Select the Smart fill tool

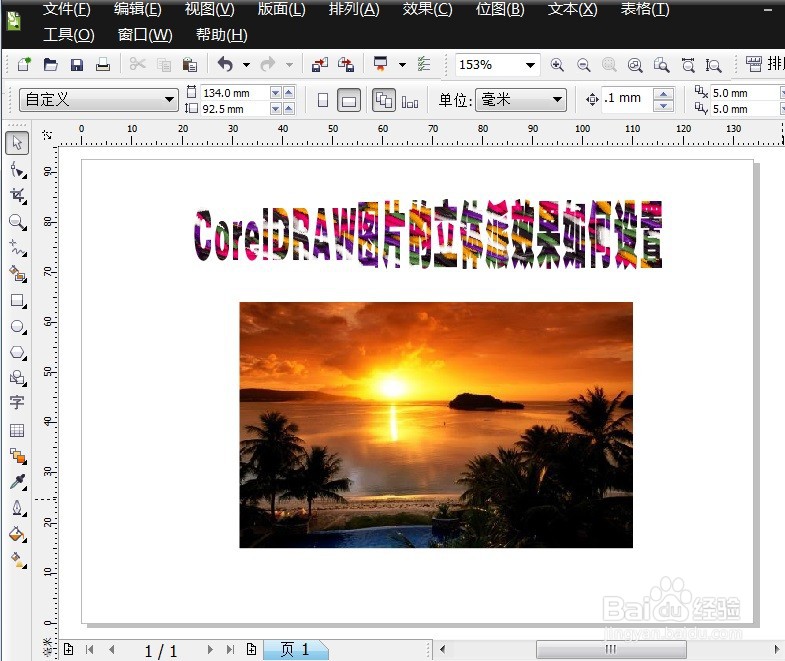[x=18, y=273]
